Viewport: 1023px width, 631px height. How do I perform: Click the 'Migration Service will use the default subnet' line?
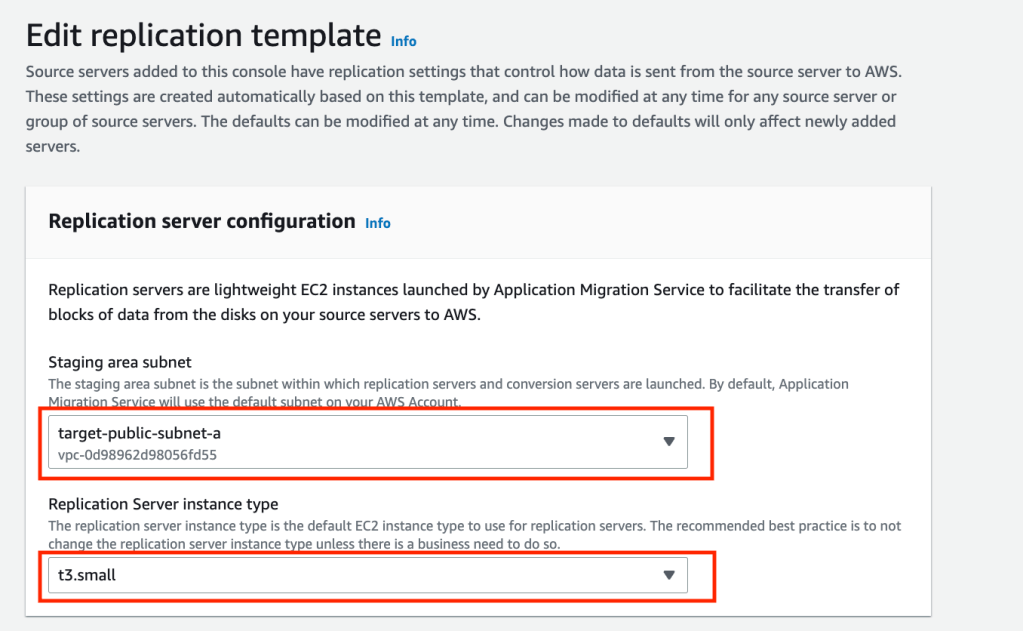point(253,402)
